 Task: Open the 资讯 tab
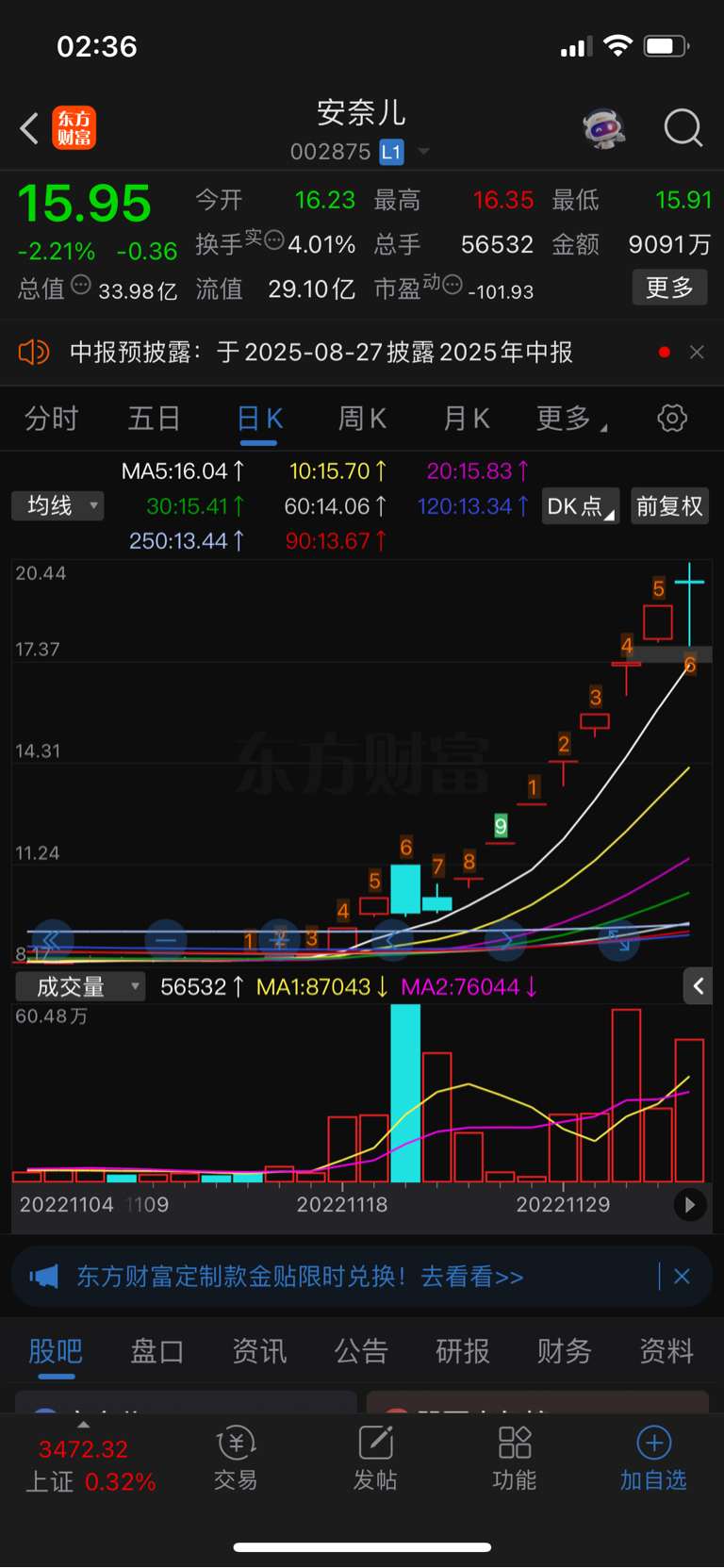pyautogui.click(x=259, y=1352)
